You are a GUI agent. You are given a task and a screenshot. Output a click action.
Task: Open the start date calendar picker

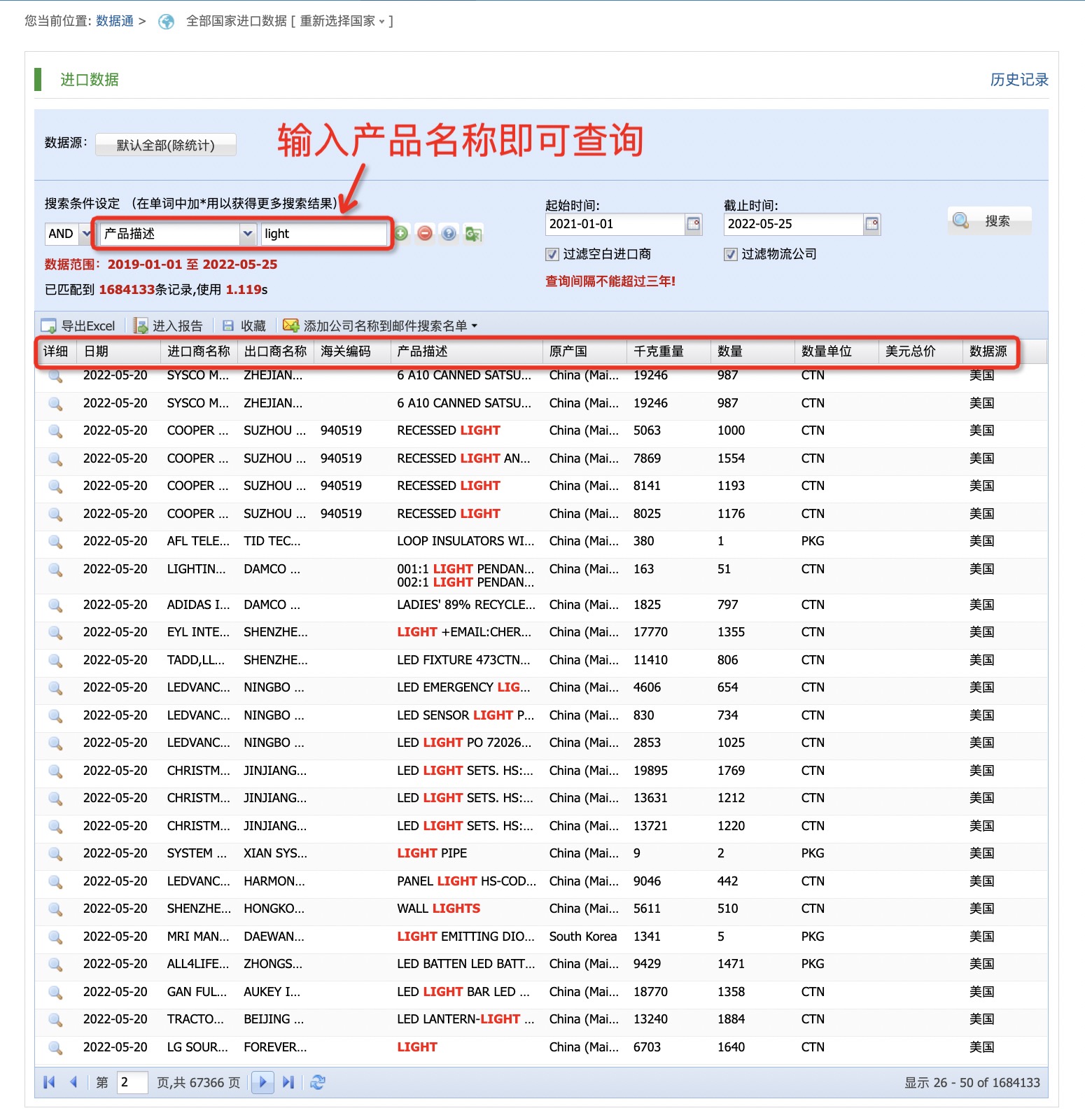click(x=693, y=224)
